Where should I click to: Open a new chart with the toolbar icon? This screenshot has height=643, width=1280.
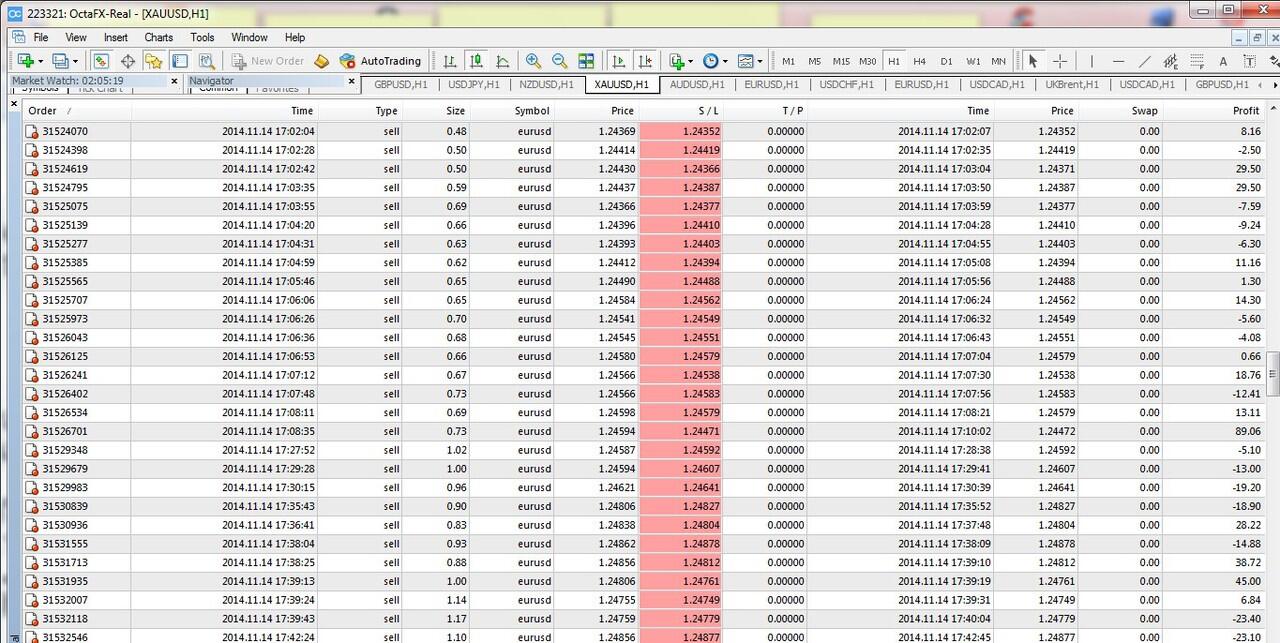coord(25,61)
